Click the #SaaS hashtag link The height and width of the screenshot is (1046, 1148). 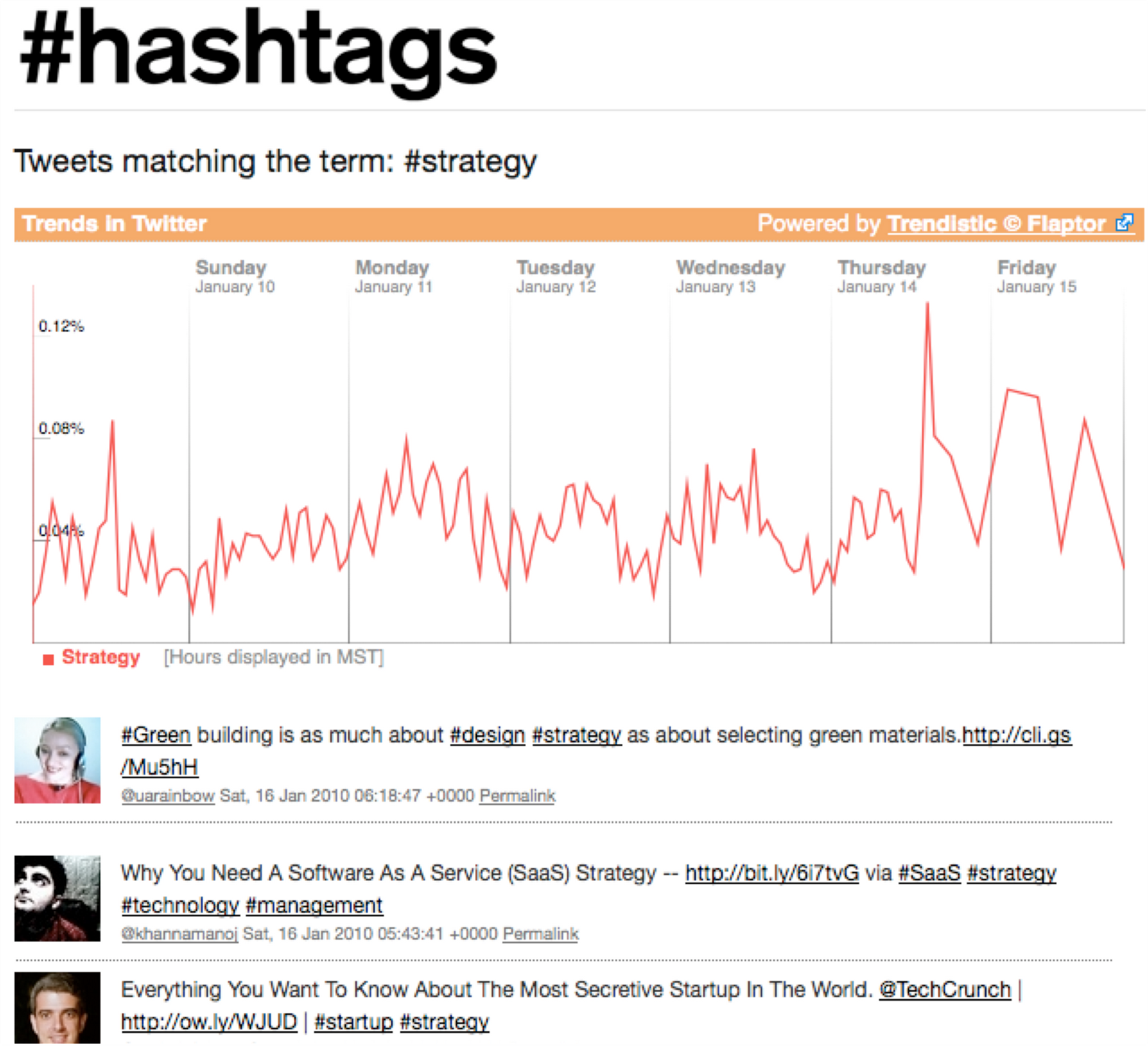tap(929, 873)
